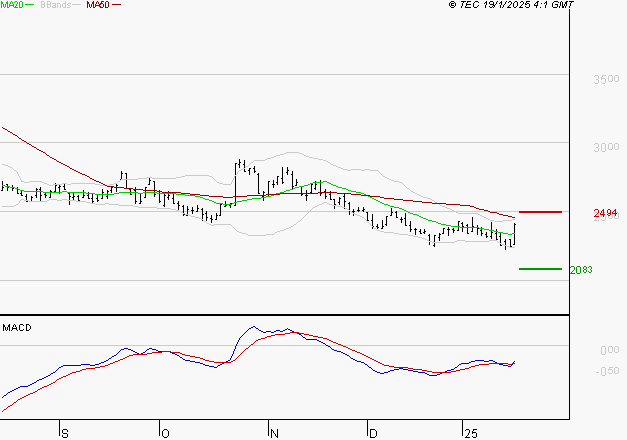Click the O month marker on the time axis
This screenshot has height=440, width=627.
click(x=164, y=433)
